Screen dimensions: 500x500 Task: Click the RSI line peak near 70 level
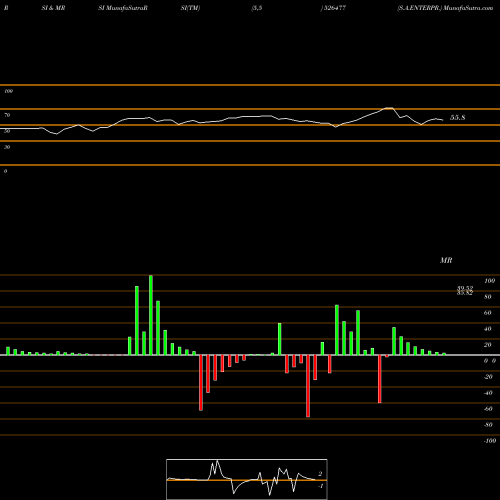pos(389,108)
